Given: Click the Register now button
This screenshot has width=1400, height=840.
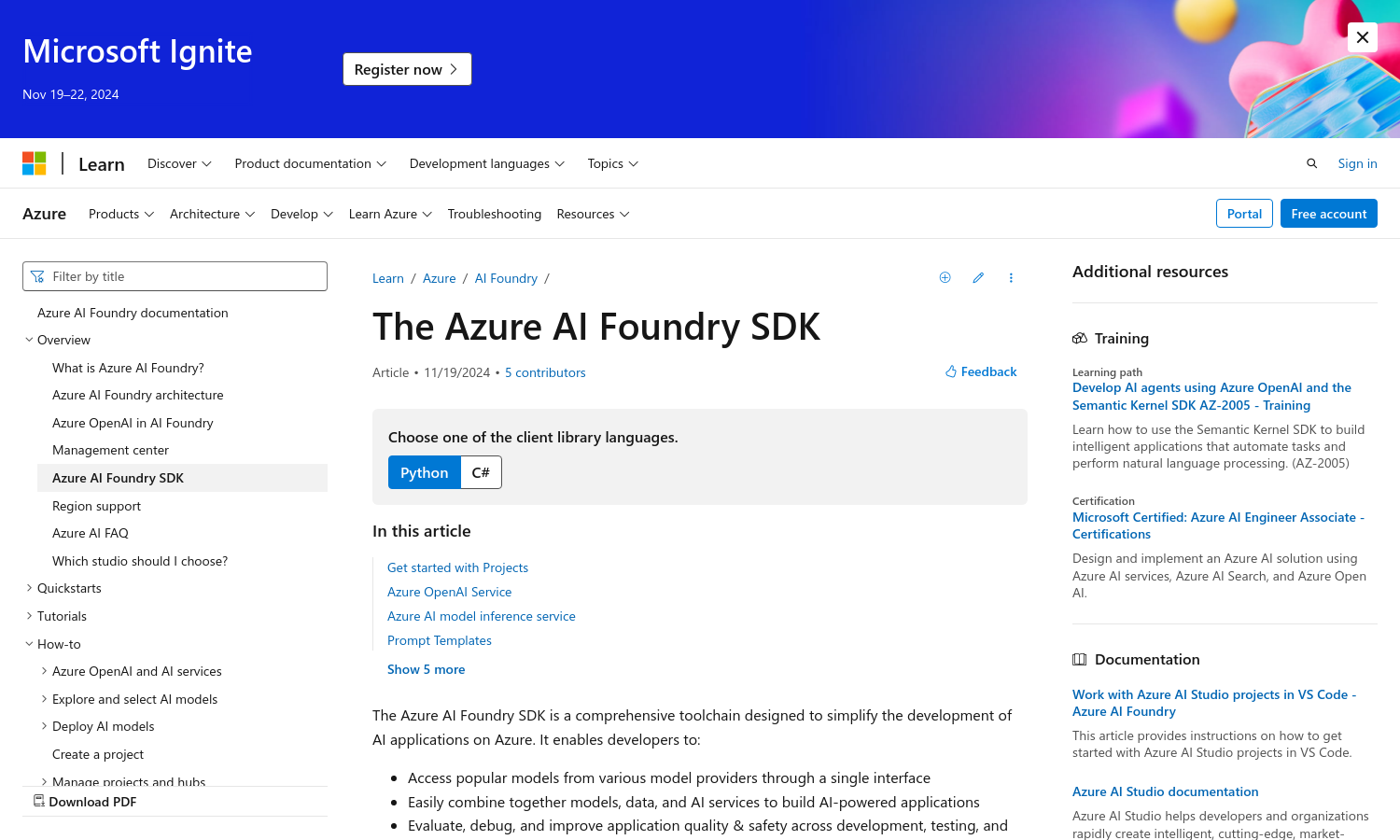Looking at the screenshot, I should click(x=407, y=69).
